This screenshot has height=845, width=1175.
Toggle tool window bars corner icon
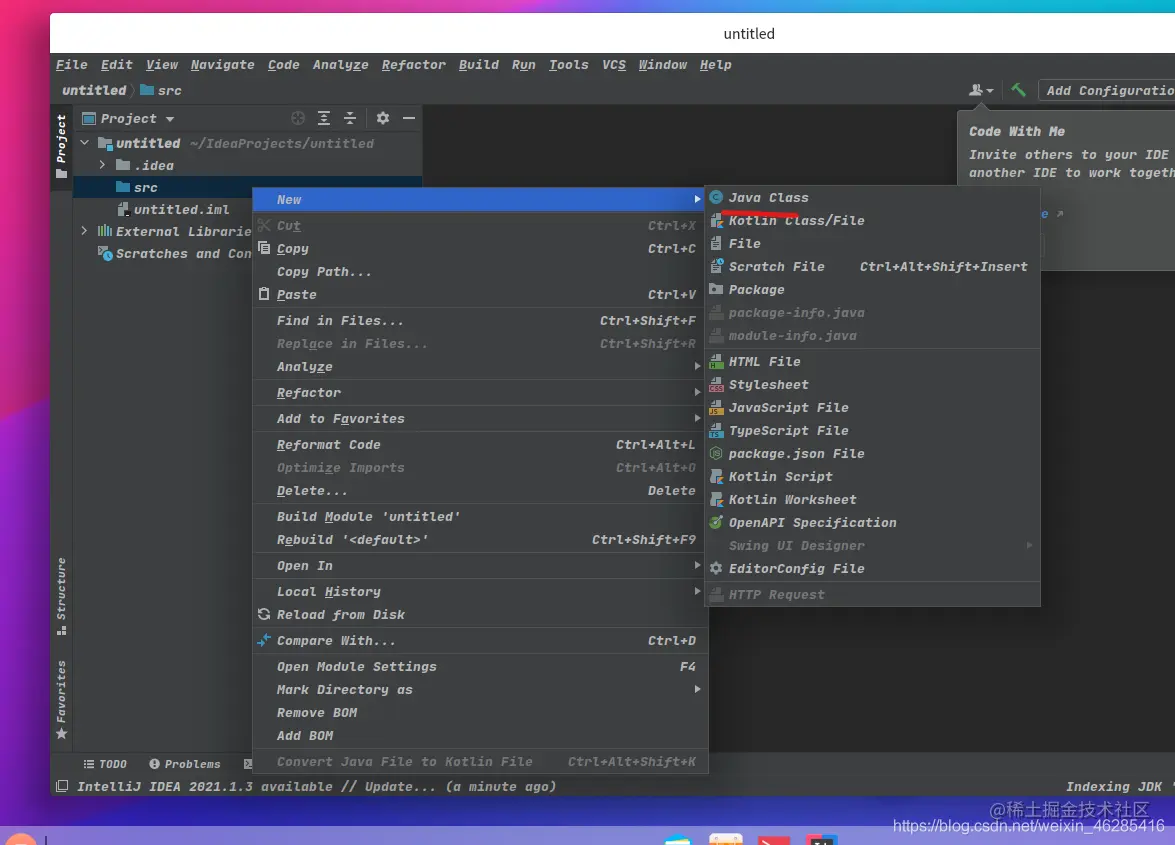62,786
